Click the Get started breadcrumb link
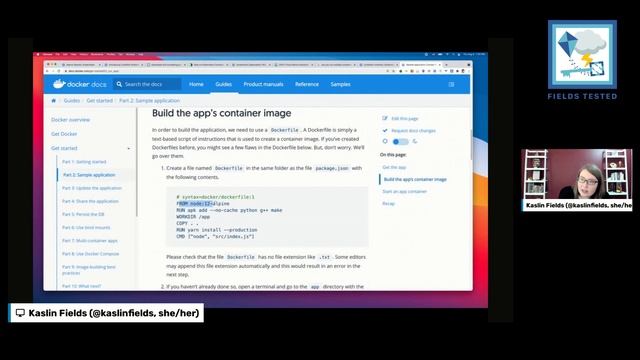This screenshot has width=640, height=360. tap(100, 100)
